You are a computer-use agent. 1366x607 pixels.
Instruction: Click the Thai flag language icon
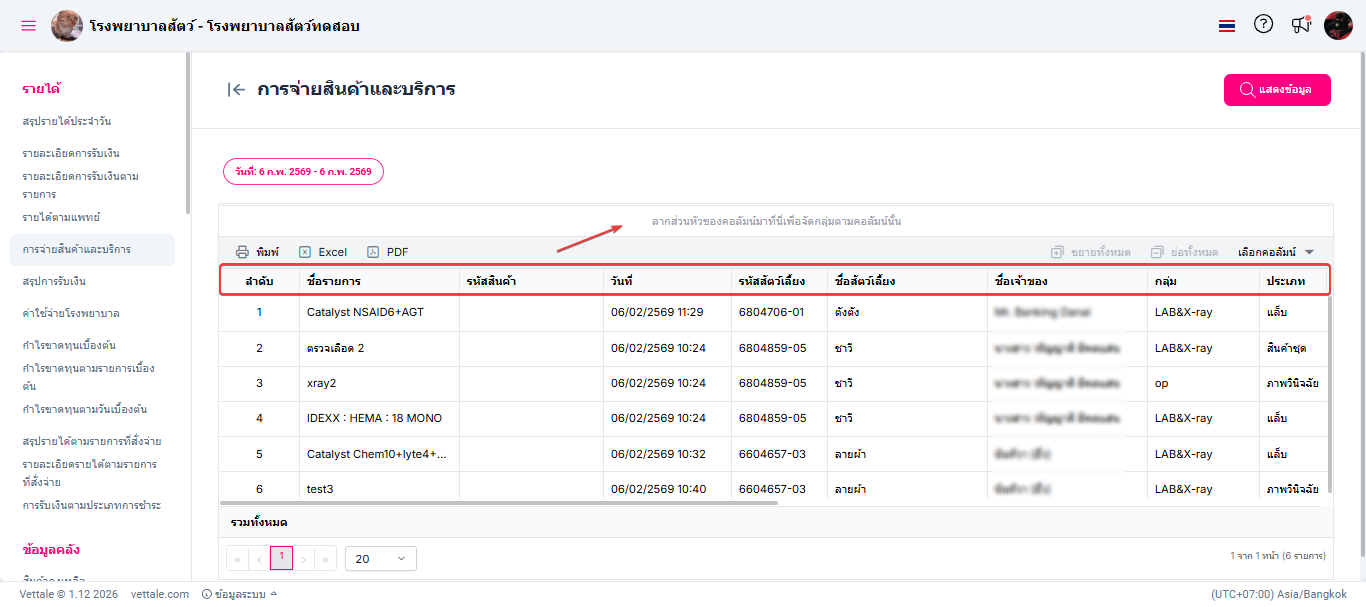click(1227, 26)
